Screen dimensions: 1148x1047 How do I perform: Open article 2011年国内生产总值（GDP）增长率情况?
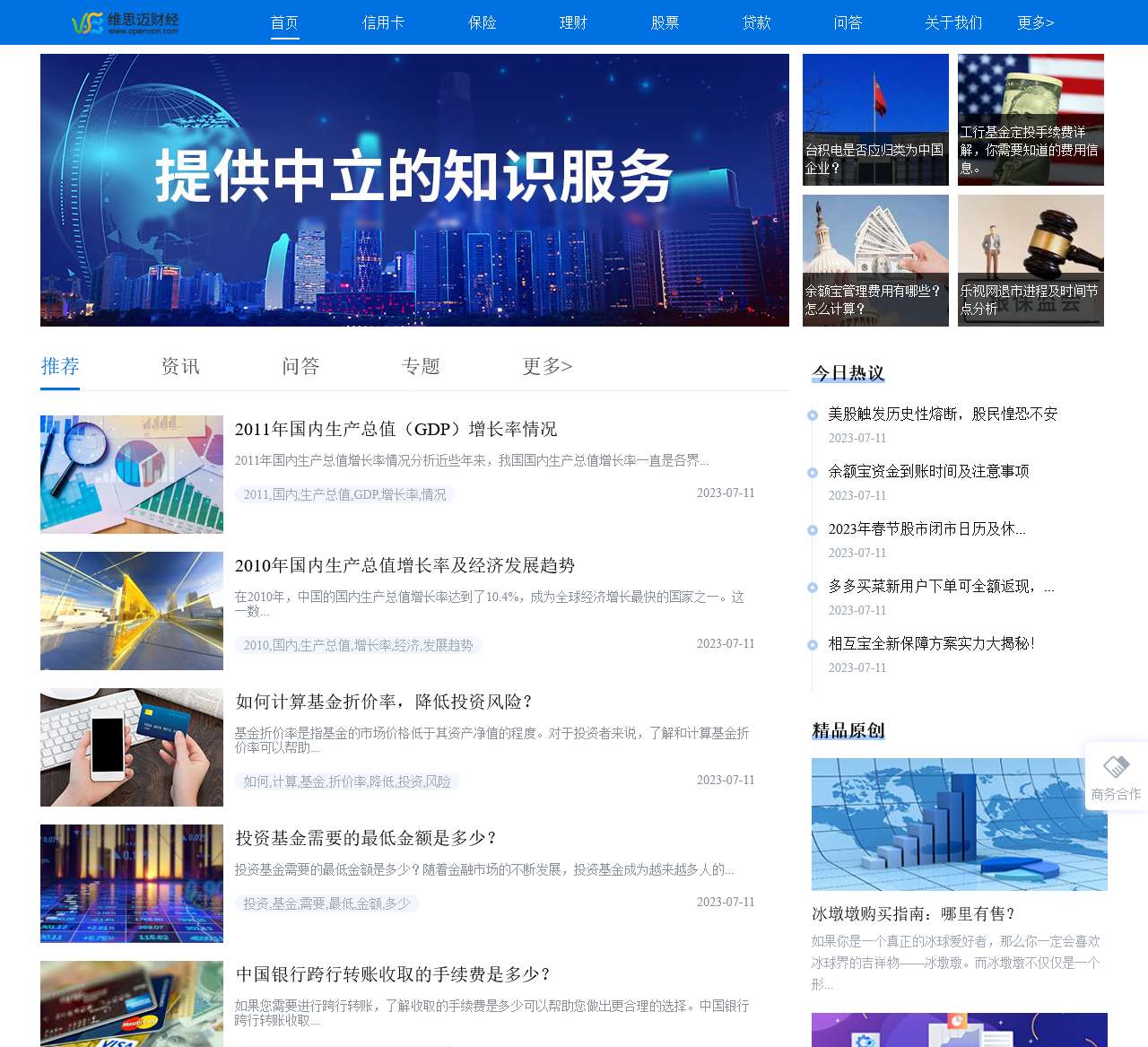click(x=396, y=429)
